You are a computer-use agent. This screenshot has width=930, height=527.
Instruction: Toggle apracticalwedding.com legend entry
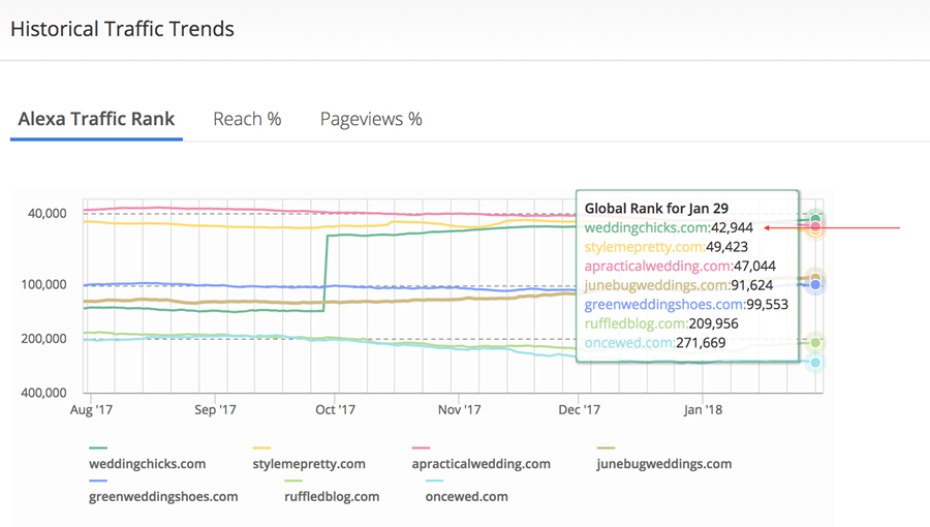(x=481, y=464)
